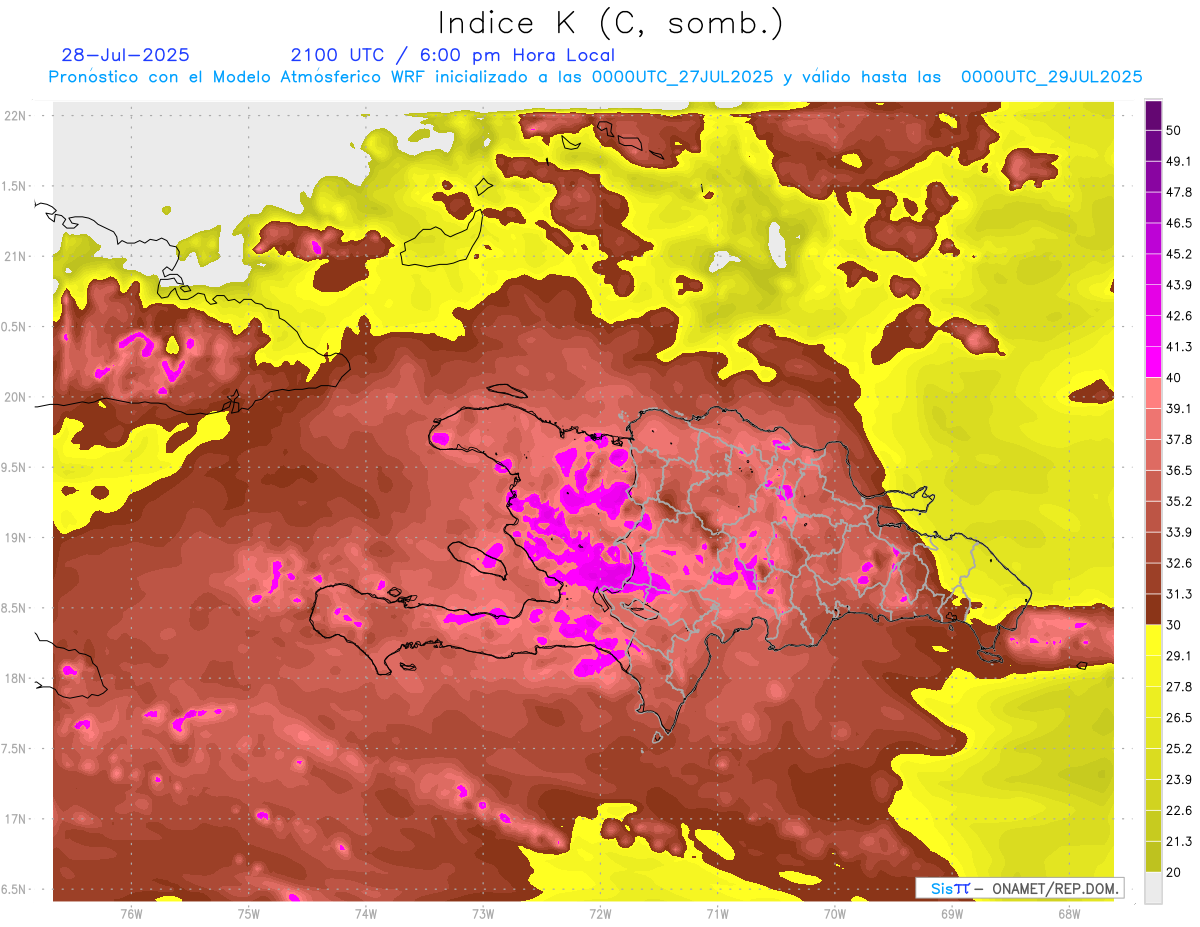
Task: Click the legend value '27.8'
Action: click(x=1180, y=687)
